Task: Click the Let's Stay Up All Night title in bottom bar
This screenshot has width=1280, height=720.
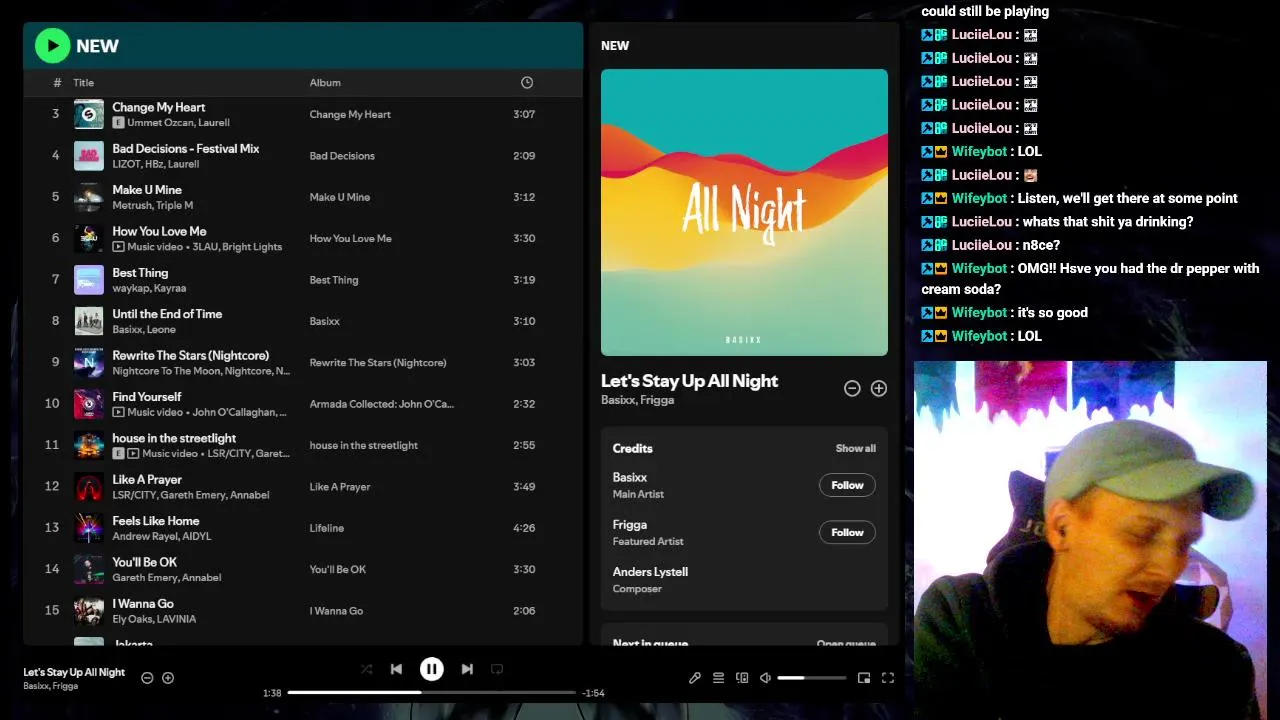Action: pos(74,672)
